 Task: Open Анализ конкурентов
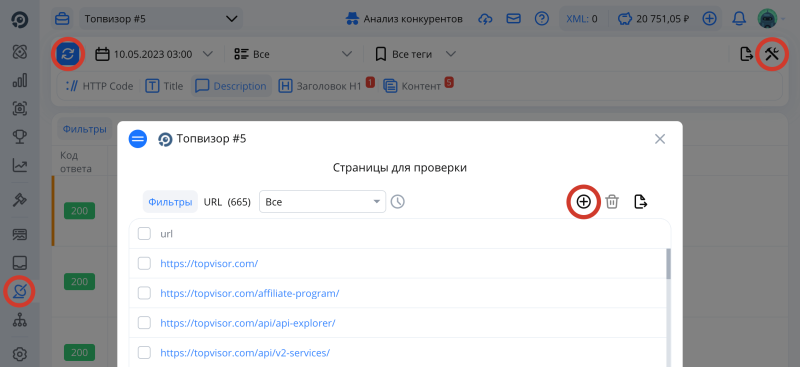click(404, 19)
